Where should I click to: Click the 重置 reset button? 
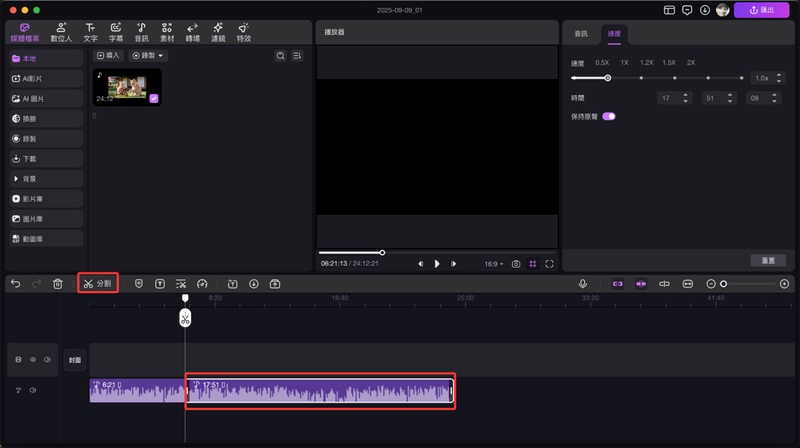pos(767,260)
